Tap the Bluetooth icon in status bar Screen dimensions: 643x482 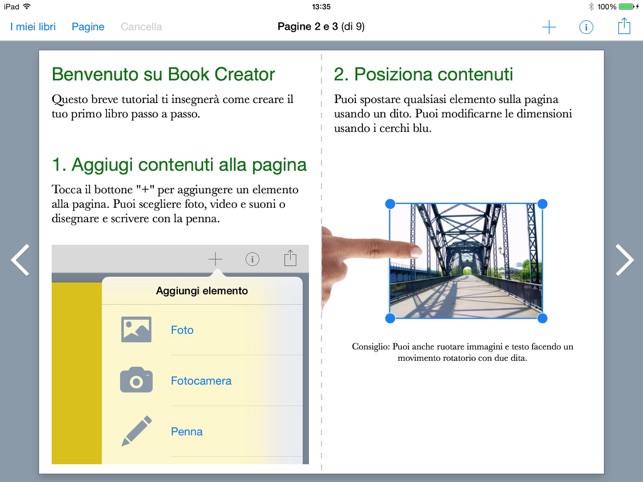tap(591, 7)
